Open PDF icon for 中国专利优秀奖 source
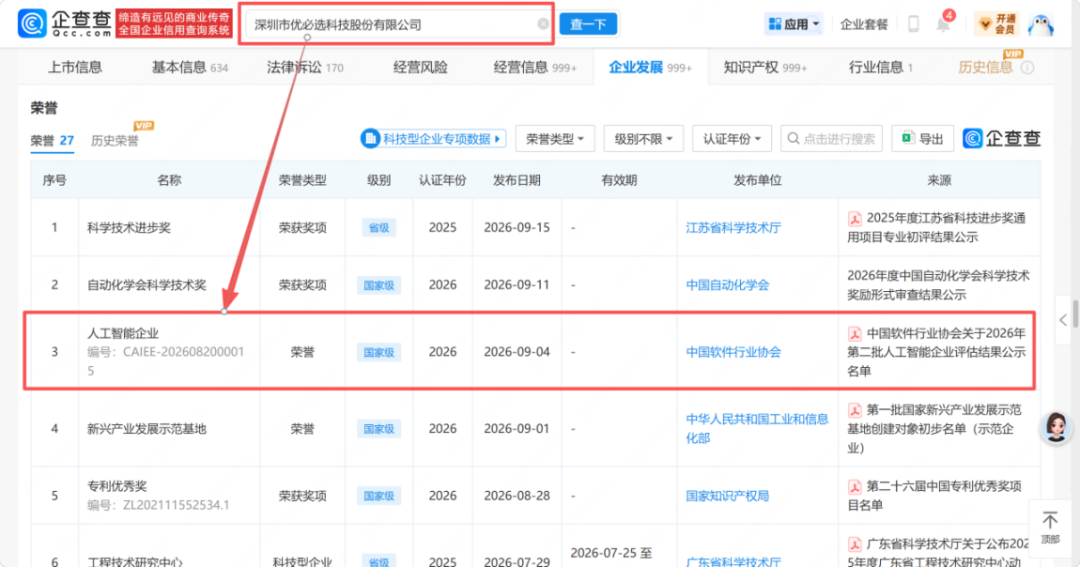 coord(855,487)
